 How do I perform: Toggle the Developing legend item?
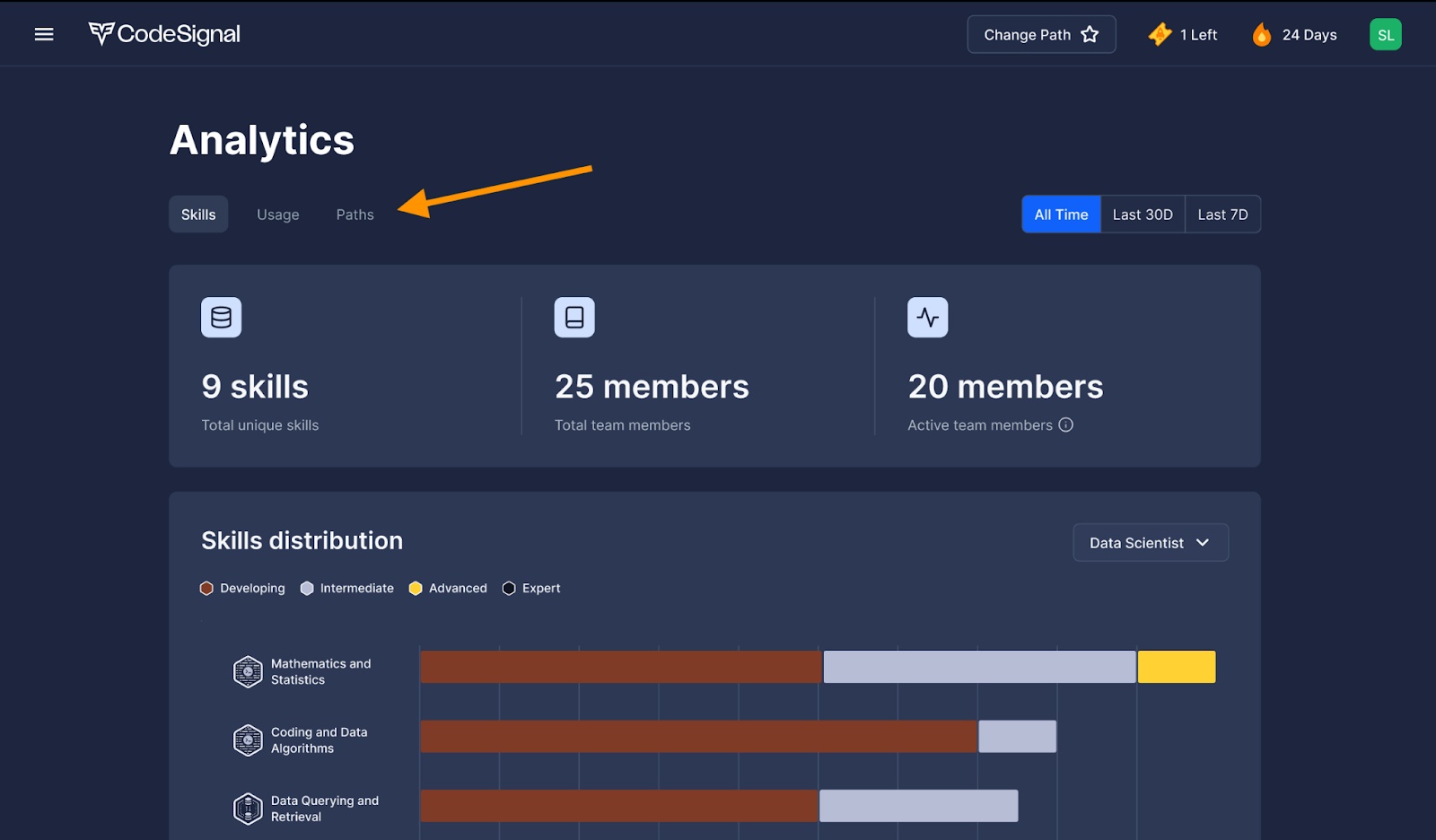[x=242, y=589]
